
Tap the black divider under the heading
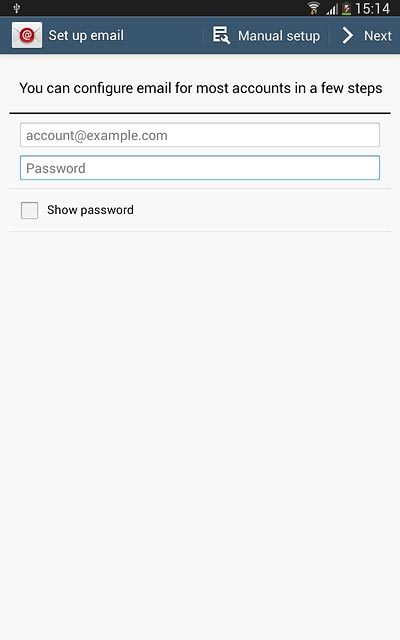click(x=200, y=113)
